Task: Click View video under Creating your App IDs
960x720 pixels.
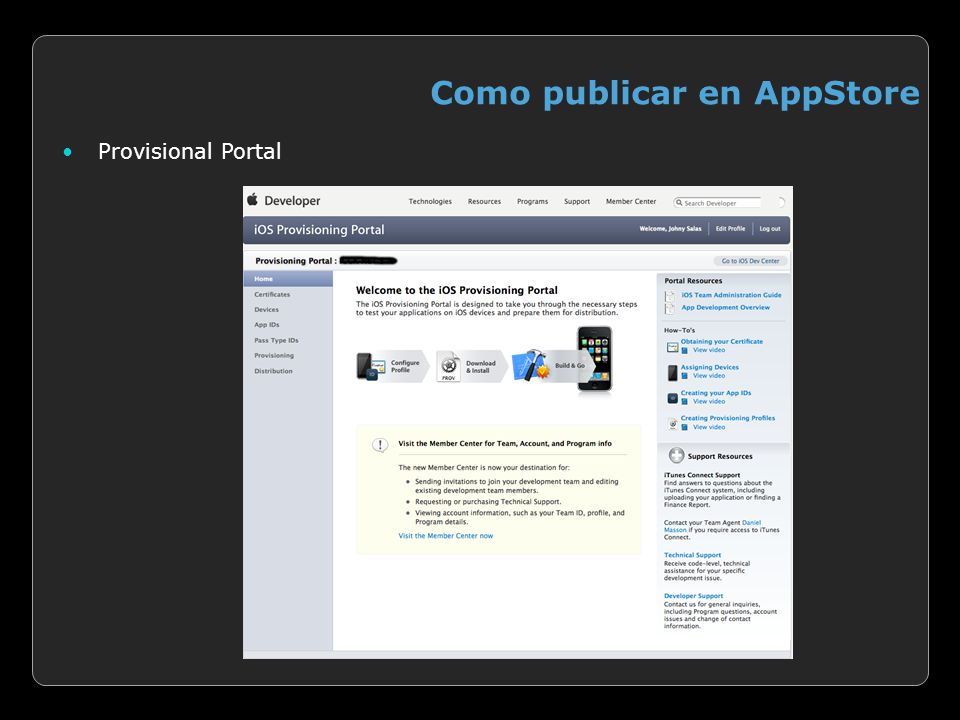Action: 709,402
